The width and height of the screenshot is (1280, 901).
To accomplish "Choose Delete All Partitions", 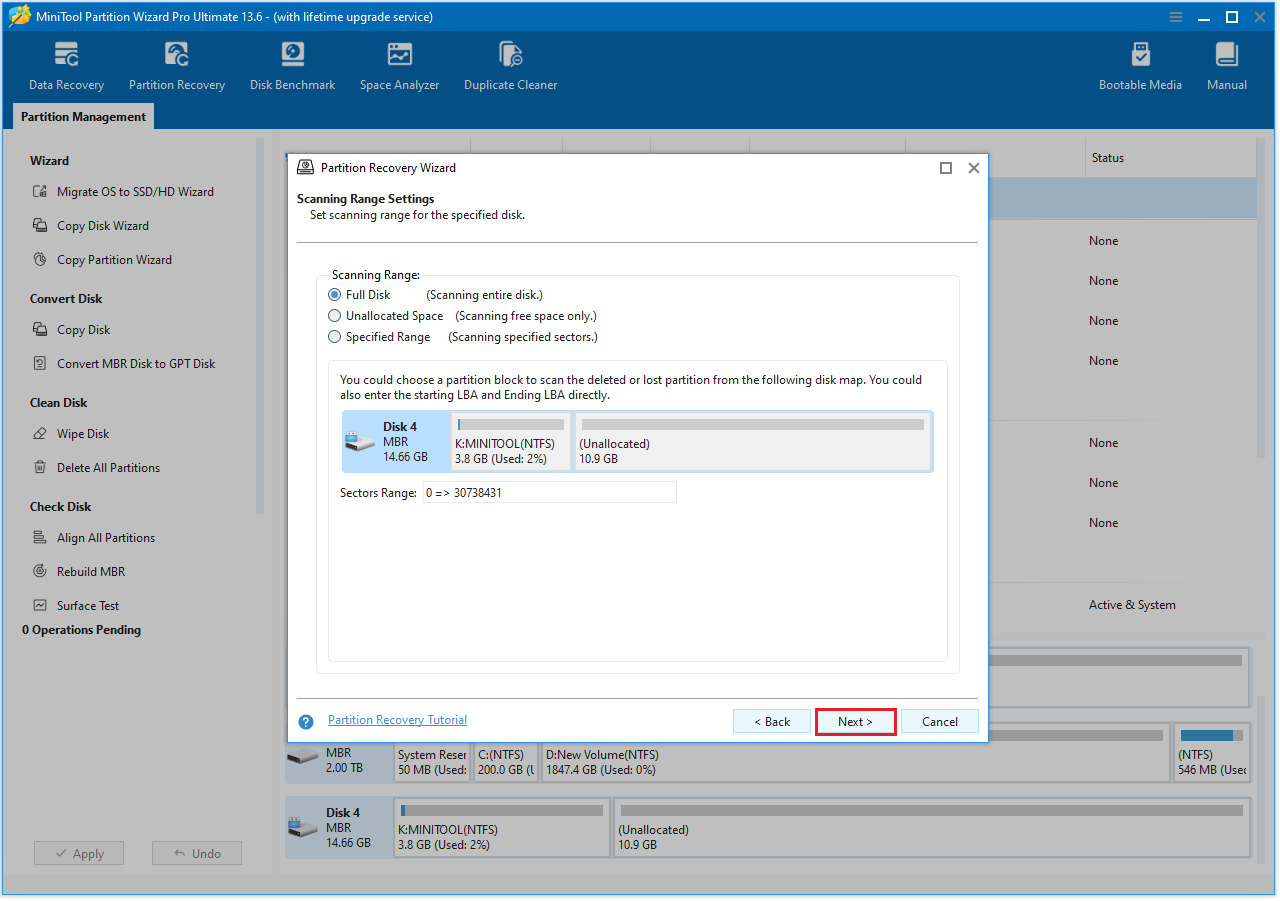I will pyautogui.click(x=108, y=467).
